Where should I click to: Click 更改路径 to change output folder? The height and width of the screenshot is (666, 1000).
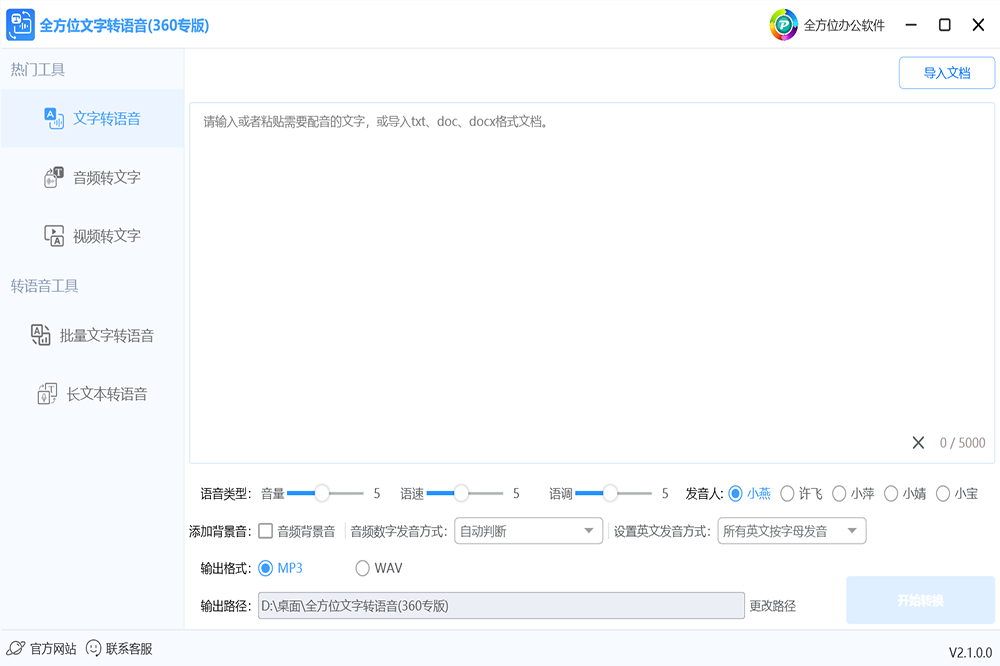773,606
